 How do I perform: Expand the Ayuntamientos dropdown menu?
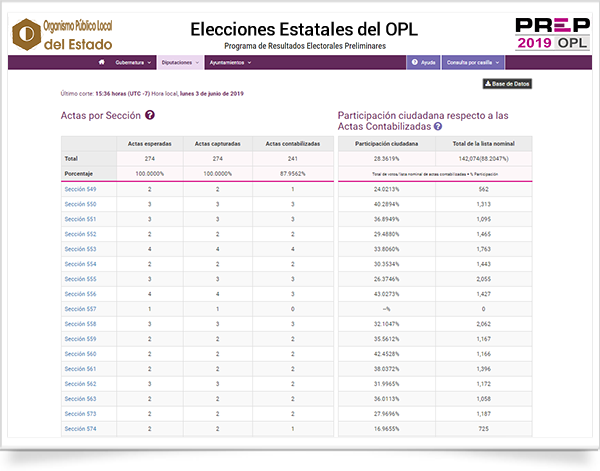pyautogui.click(x=230, y=62)
